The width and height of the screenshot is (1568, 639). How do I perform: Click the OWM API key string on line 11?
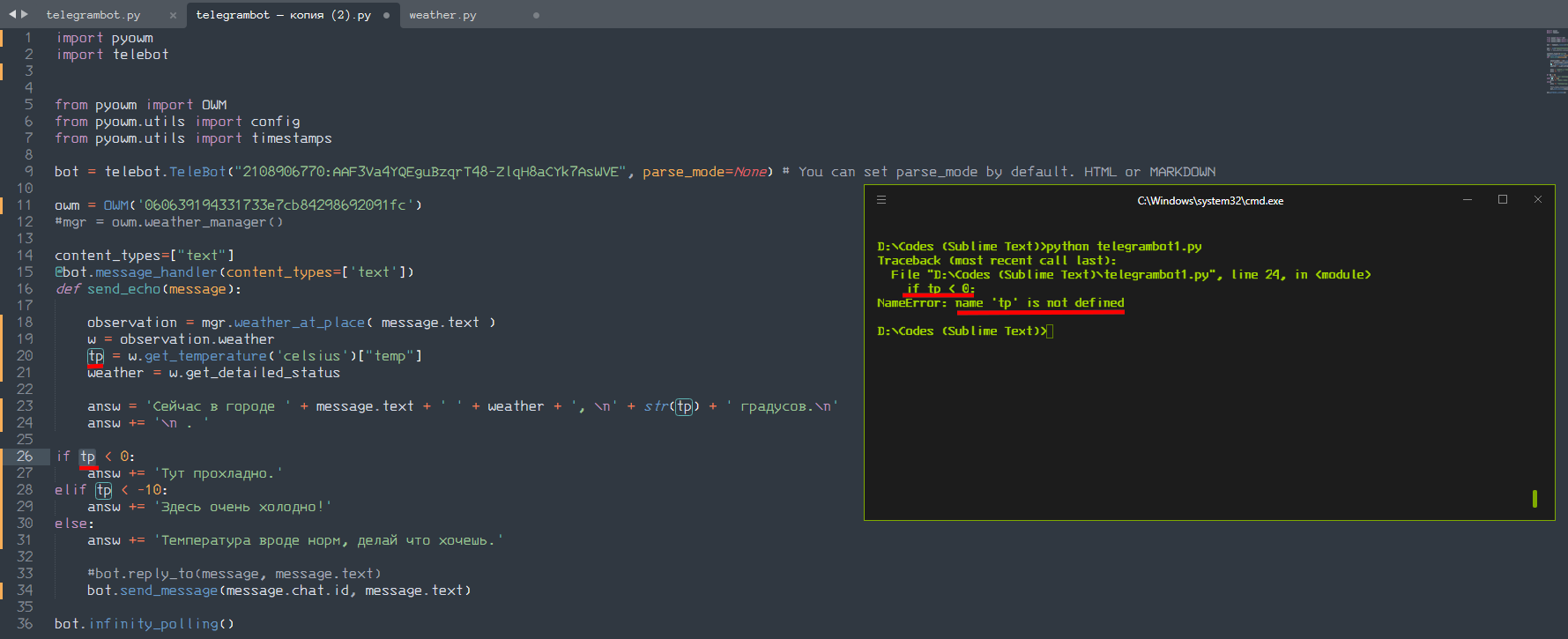click(x=276, y=205)
